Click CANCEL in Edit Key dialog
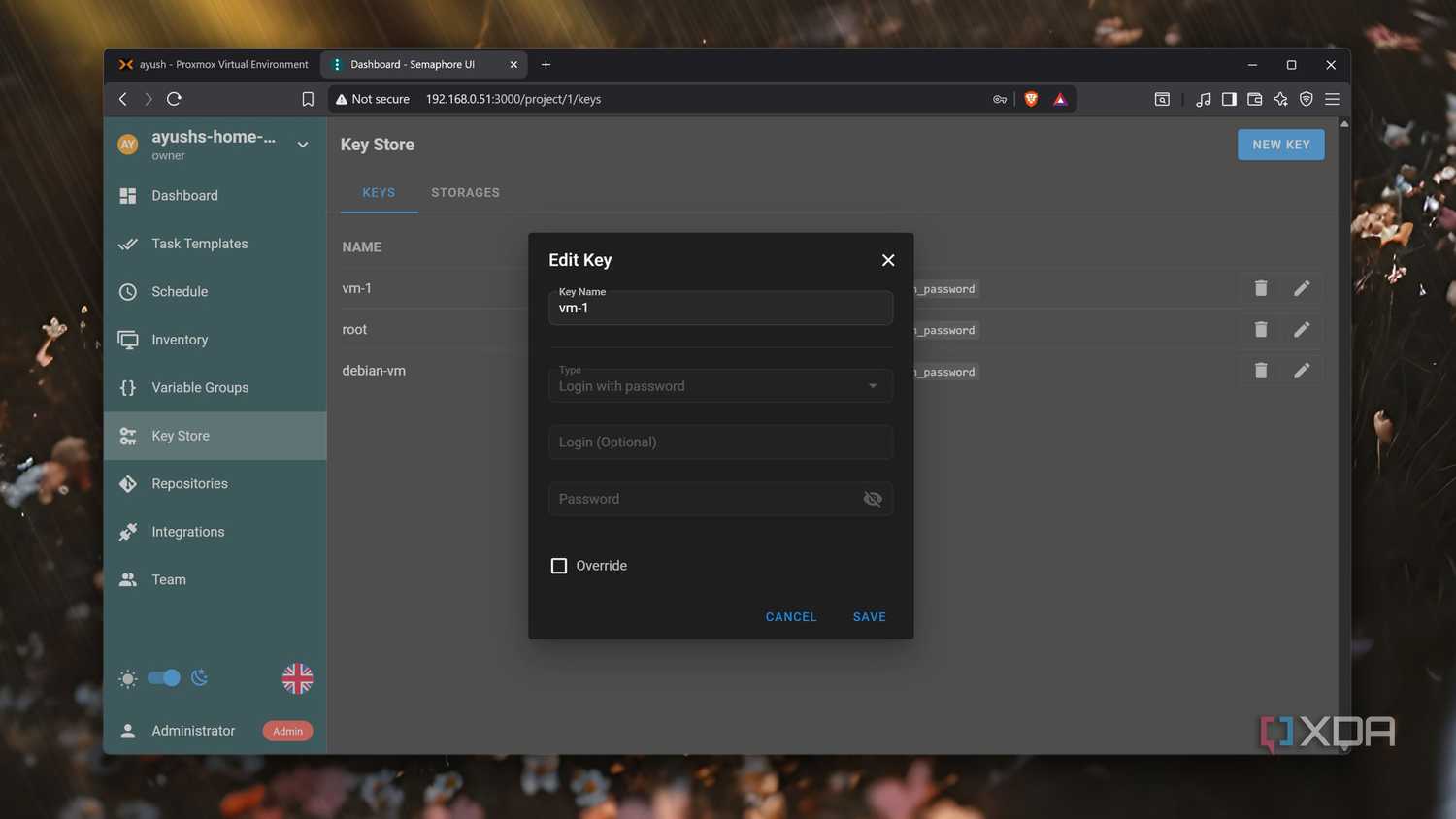Image resolution: width=1456 pixels, height=819 pixels. point(791,617)
